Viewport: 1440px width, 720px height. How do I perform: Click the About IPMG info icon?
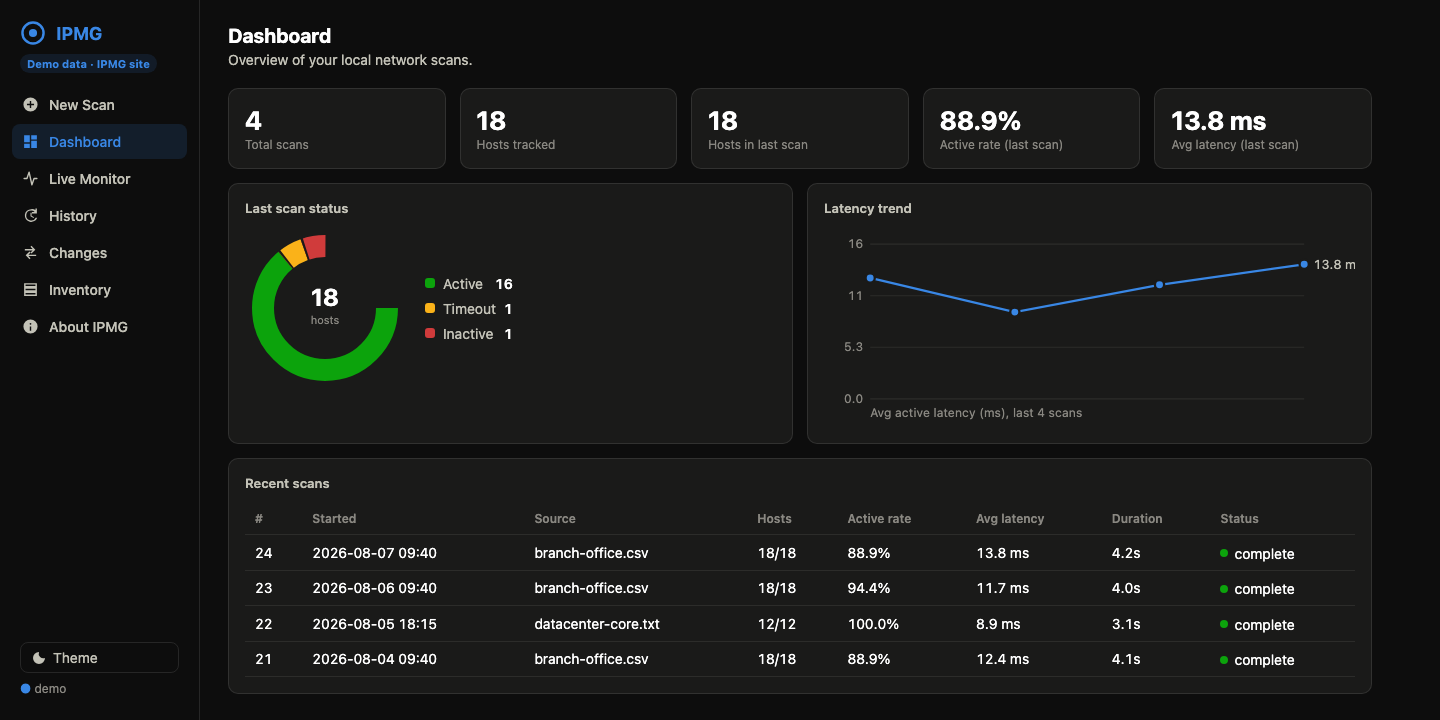point(30,327)
